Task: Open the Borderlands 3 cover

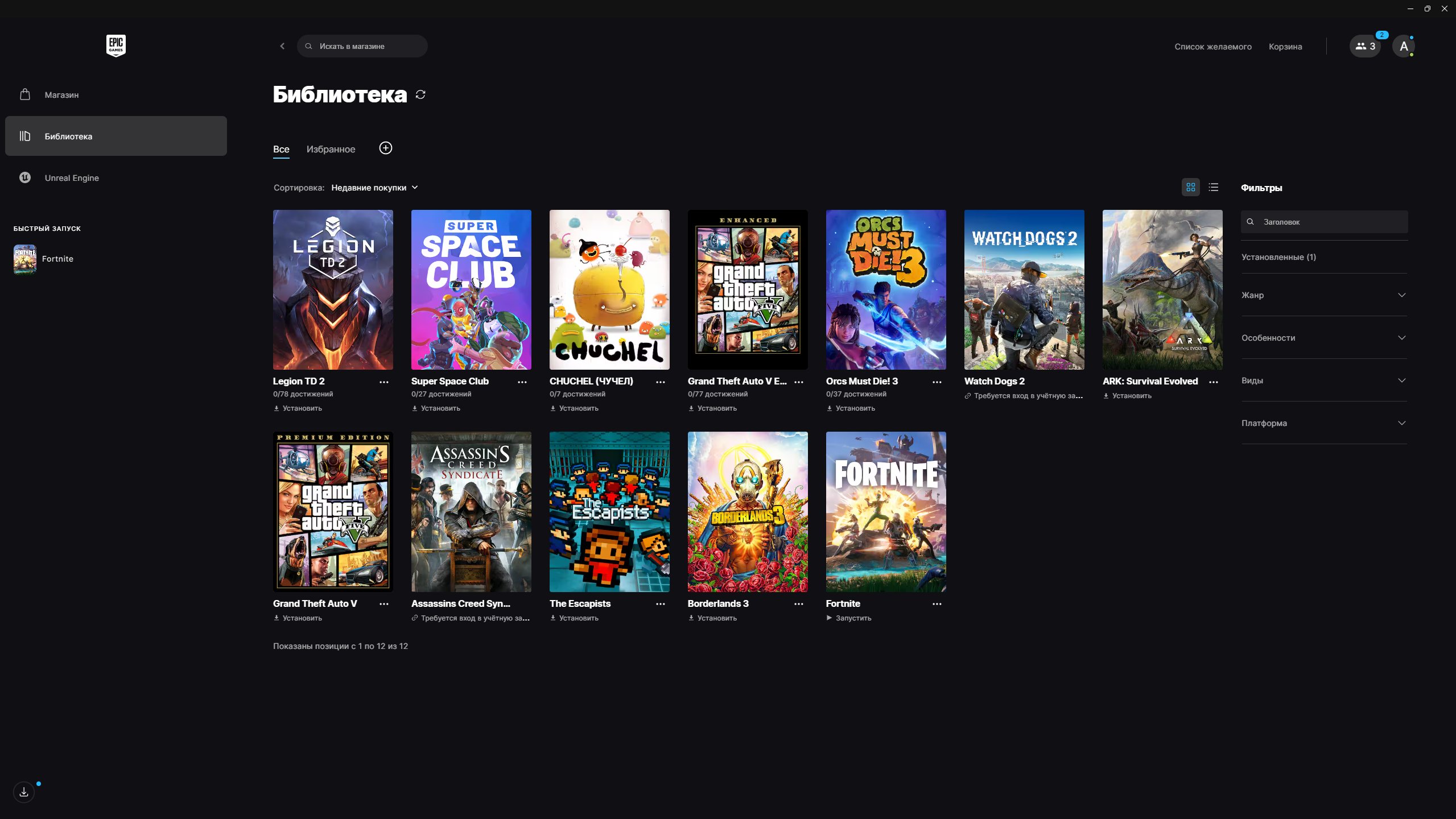Action: click(748, 512)
